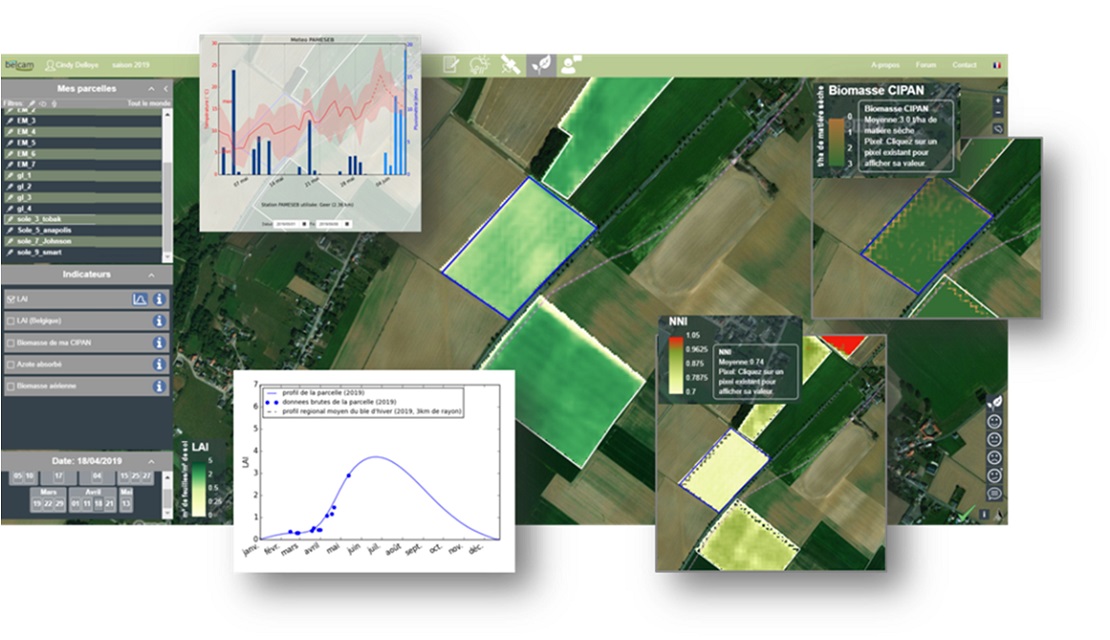Collapse the Indicateurs panel

pos(151,275)
